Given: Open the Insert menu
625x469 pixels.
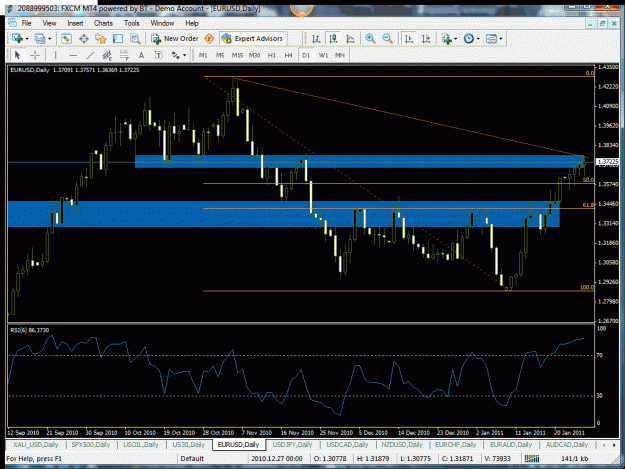Looking at the screenshot, I should pos(75,23).
